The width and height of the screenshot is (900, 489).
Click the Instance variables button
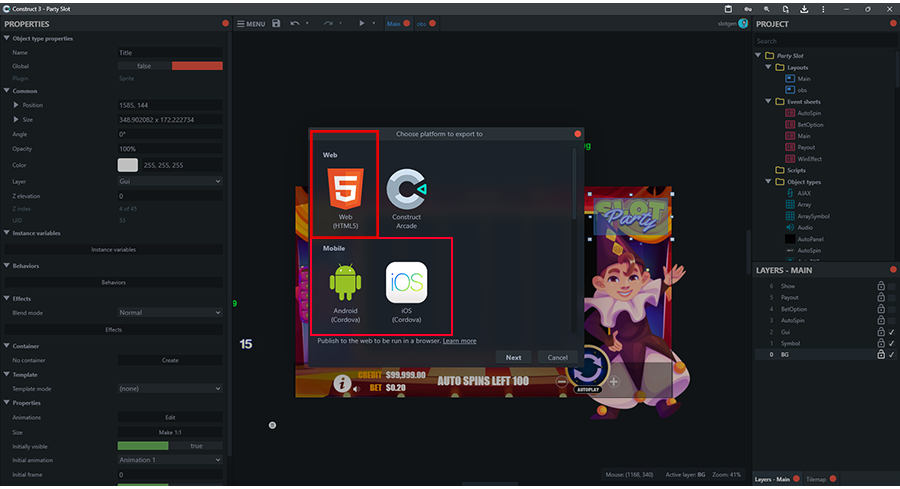click(x=114, y=250)
